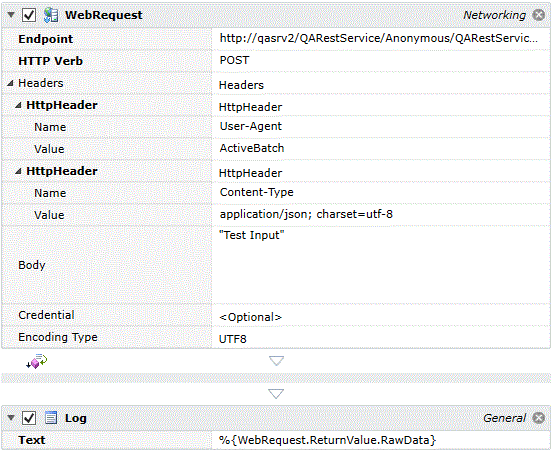
Task: Collapse the Log step panel
Action: pyautogui.click(x=11, y=418)
